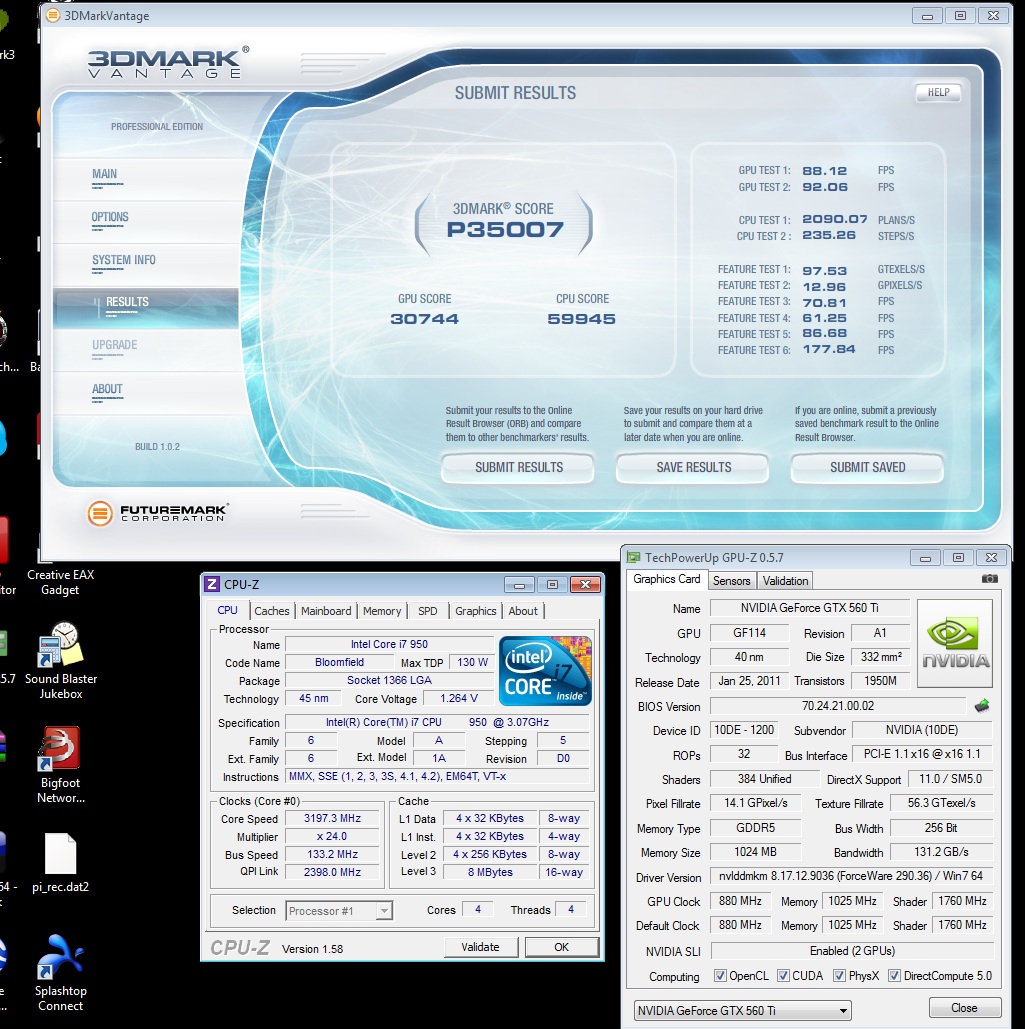Click the OK button in CPU-Z

coord(562,947)
